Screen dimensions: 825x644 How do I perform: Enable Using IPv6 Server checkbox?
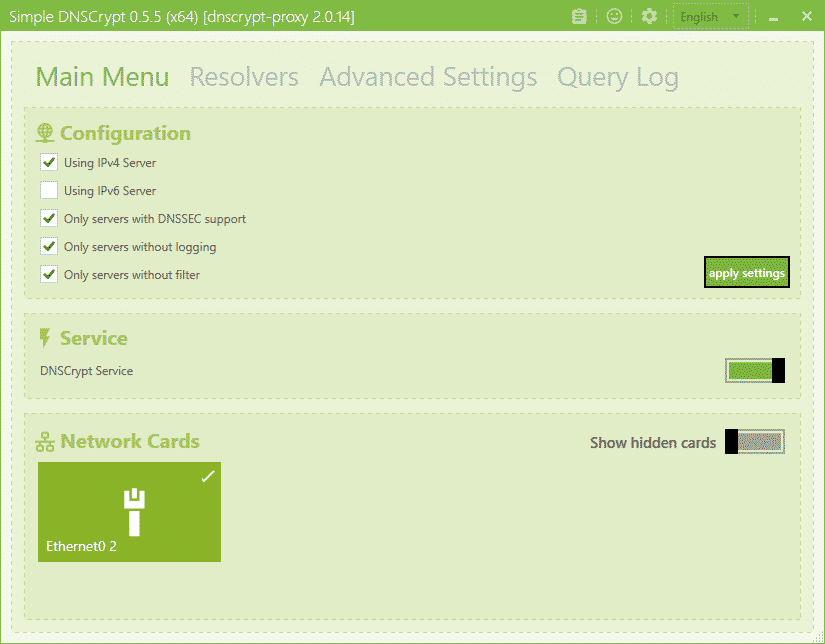click(49, 190)
